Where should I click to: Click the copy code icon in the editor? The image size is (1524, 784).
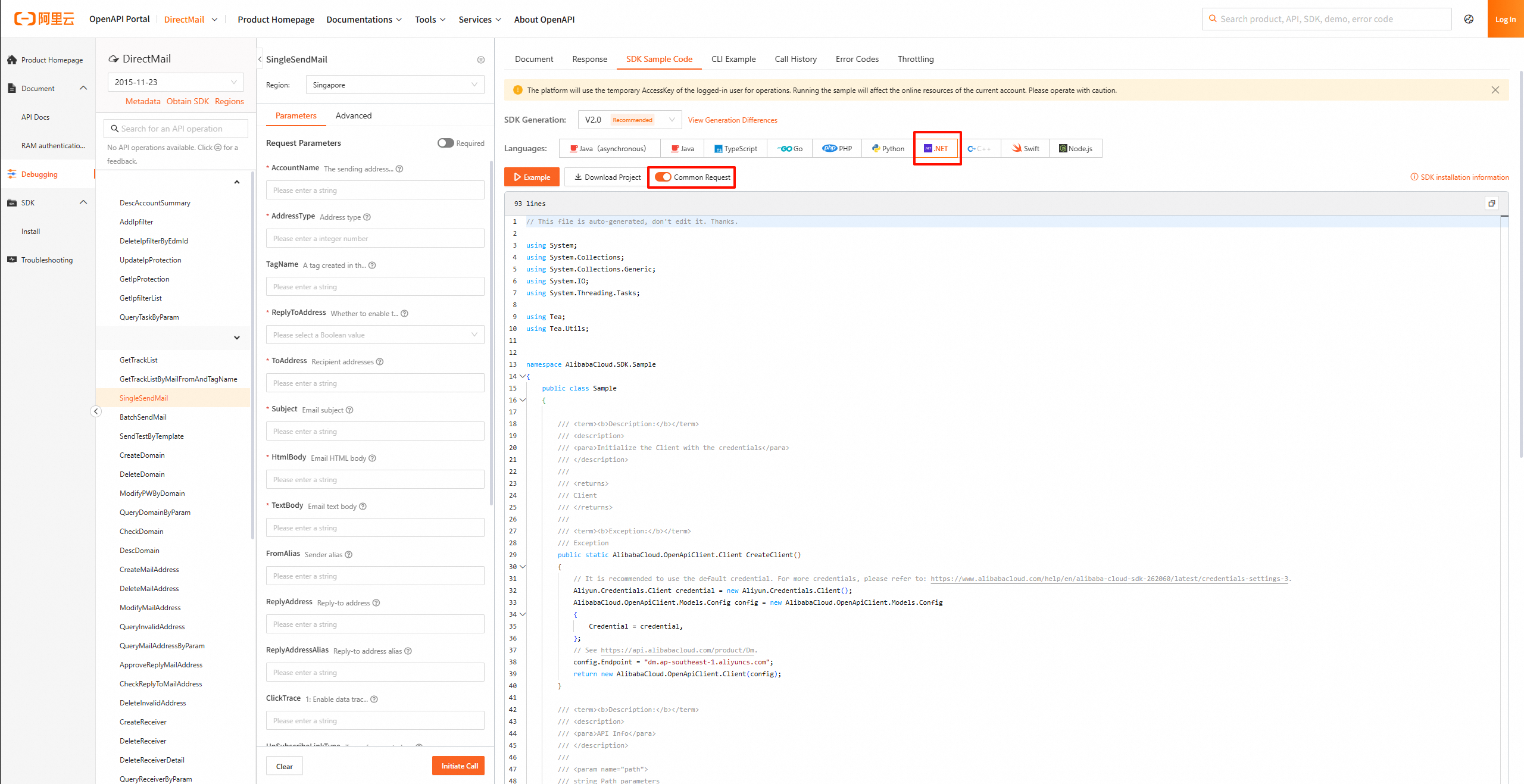1491,204
